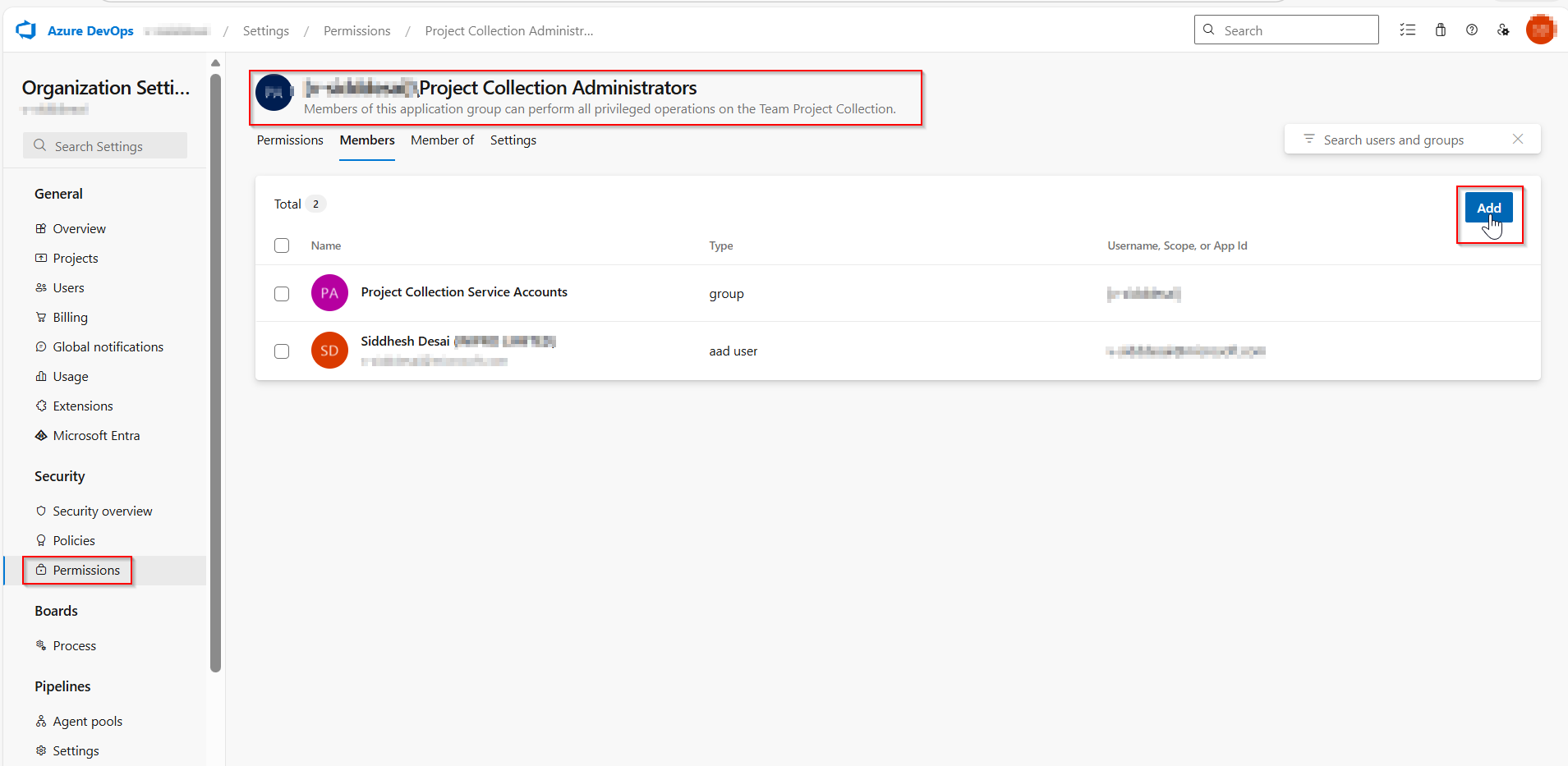The height and width of the screenshot is (766, 1568).
Task: Click the Total 2 count badge
Action: pos(315,204)
